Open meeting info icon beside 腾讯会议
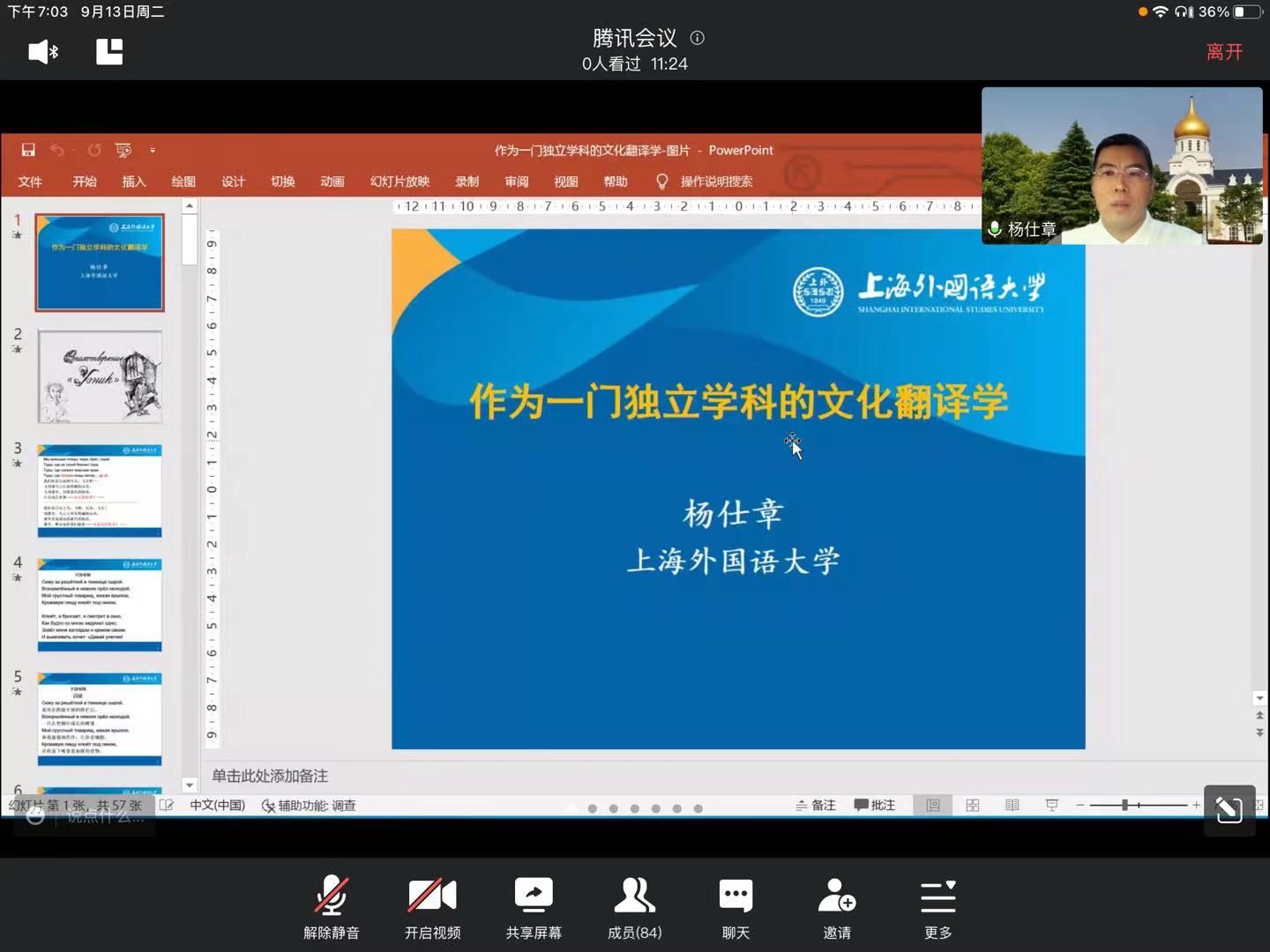Viewport: 1270px width, 952px height. click(697, 38)
